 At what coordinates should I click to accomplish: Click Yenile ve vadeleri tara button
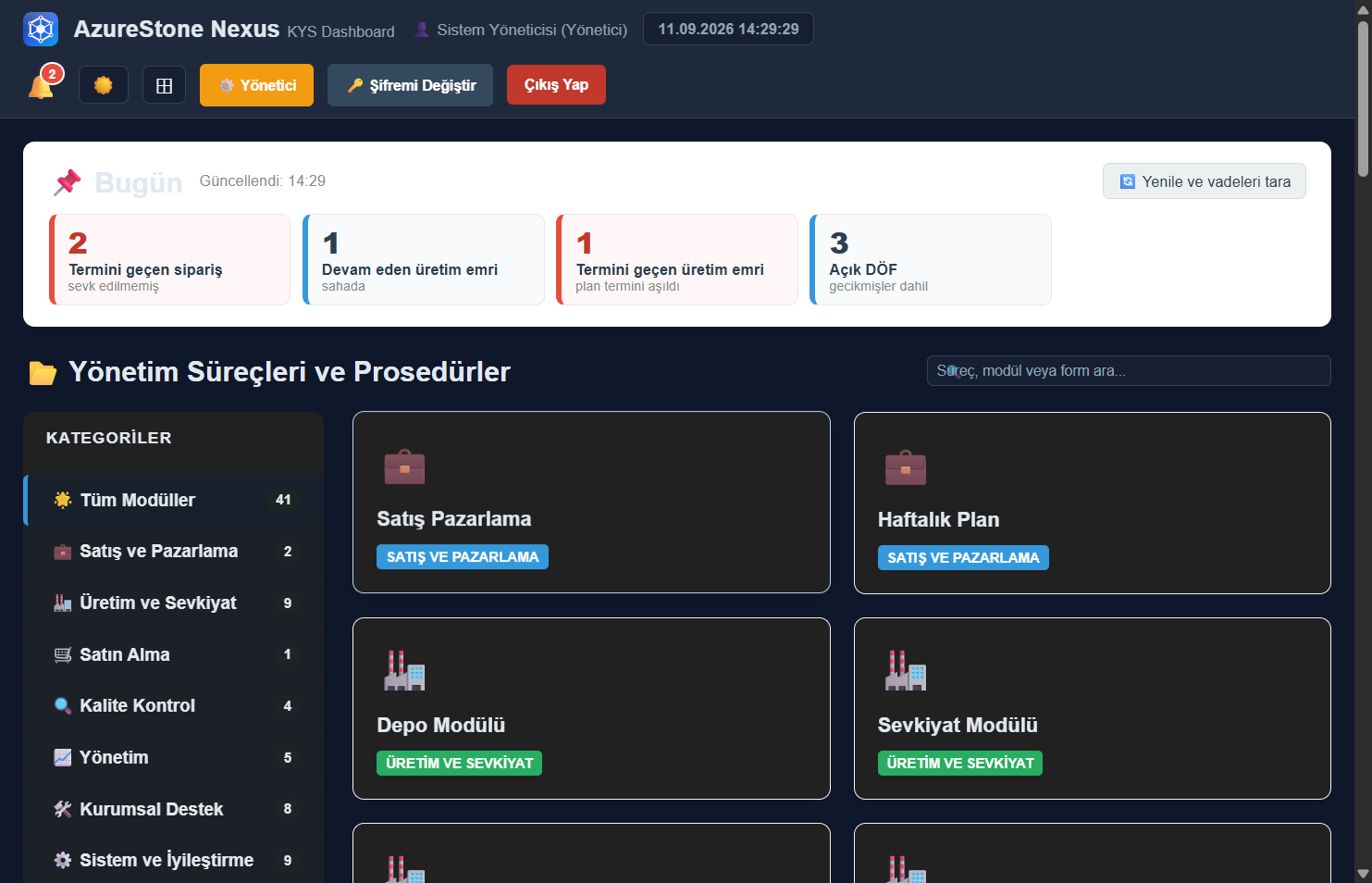tap(1204, 181)
